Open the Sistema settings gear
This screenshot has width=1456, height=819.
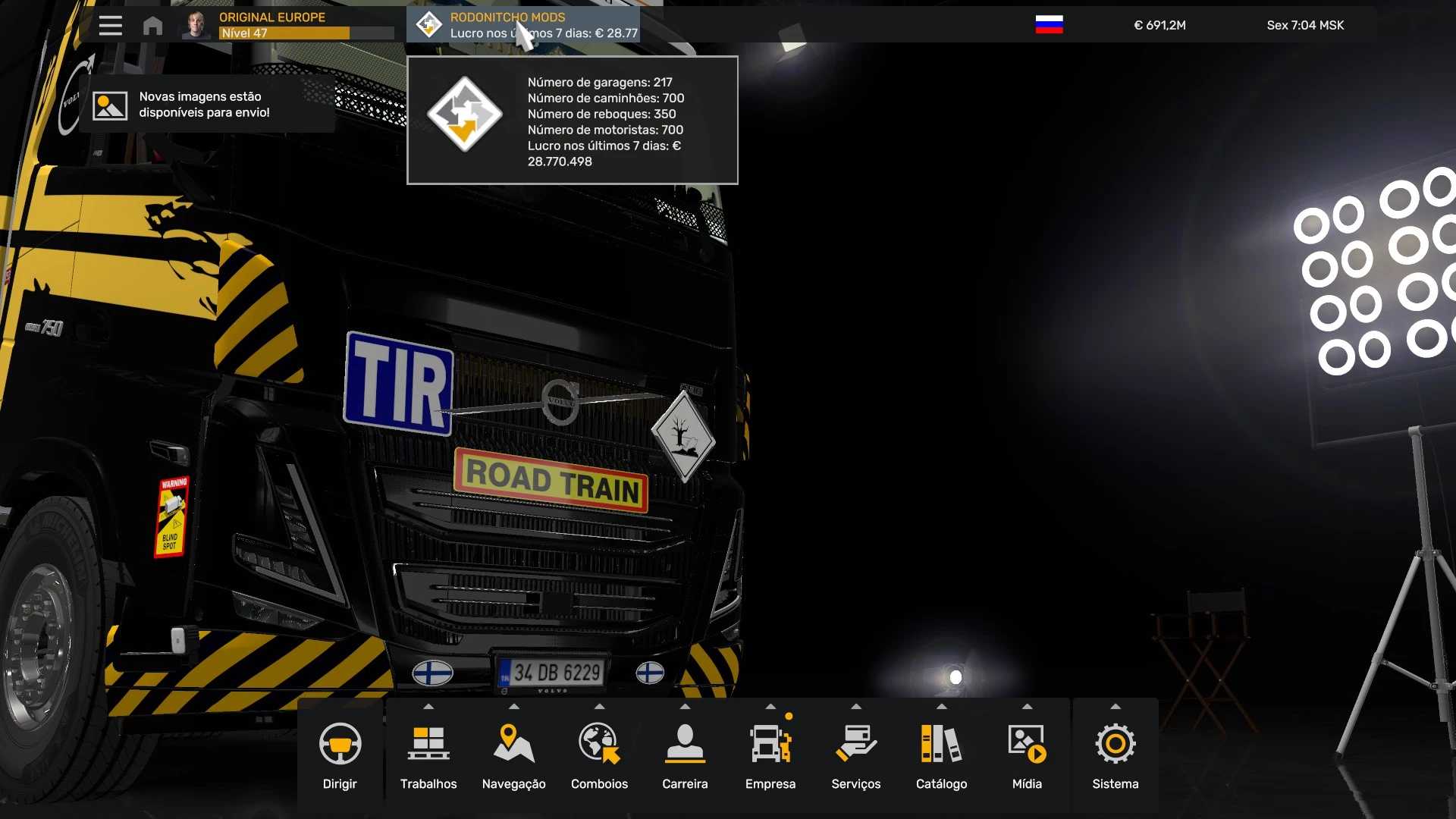[1115, 744]
